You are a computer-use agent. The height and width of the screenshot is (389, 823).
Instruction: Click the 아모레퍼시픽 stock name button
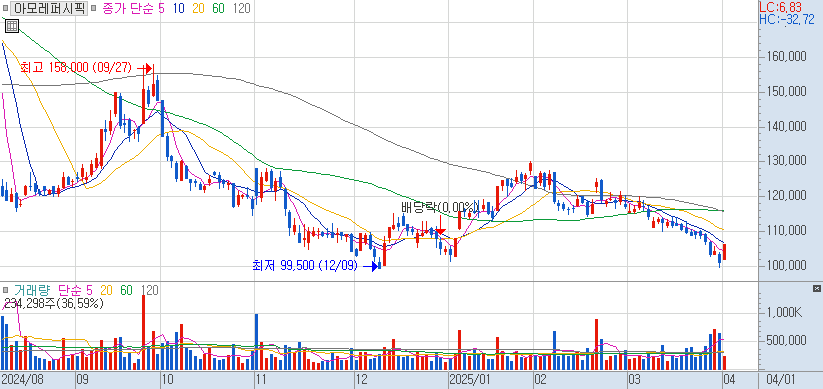click(x=50, y=8)
